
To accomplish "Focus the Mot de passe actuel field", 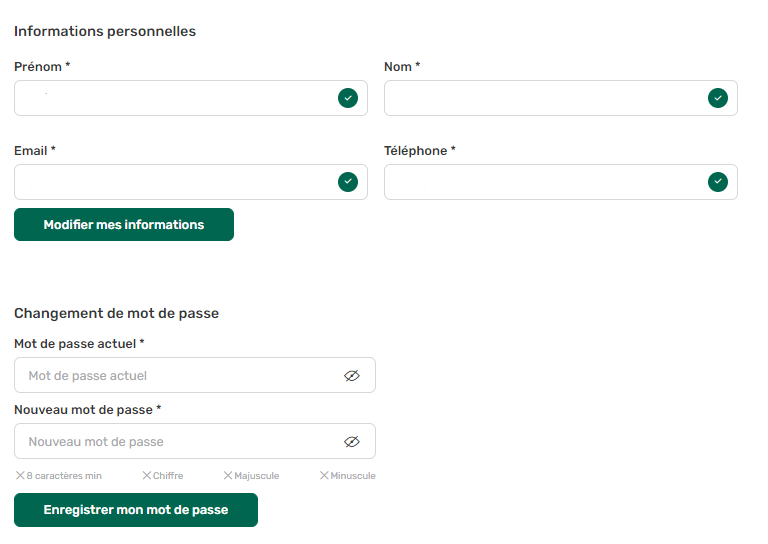I will 195,375.
